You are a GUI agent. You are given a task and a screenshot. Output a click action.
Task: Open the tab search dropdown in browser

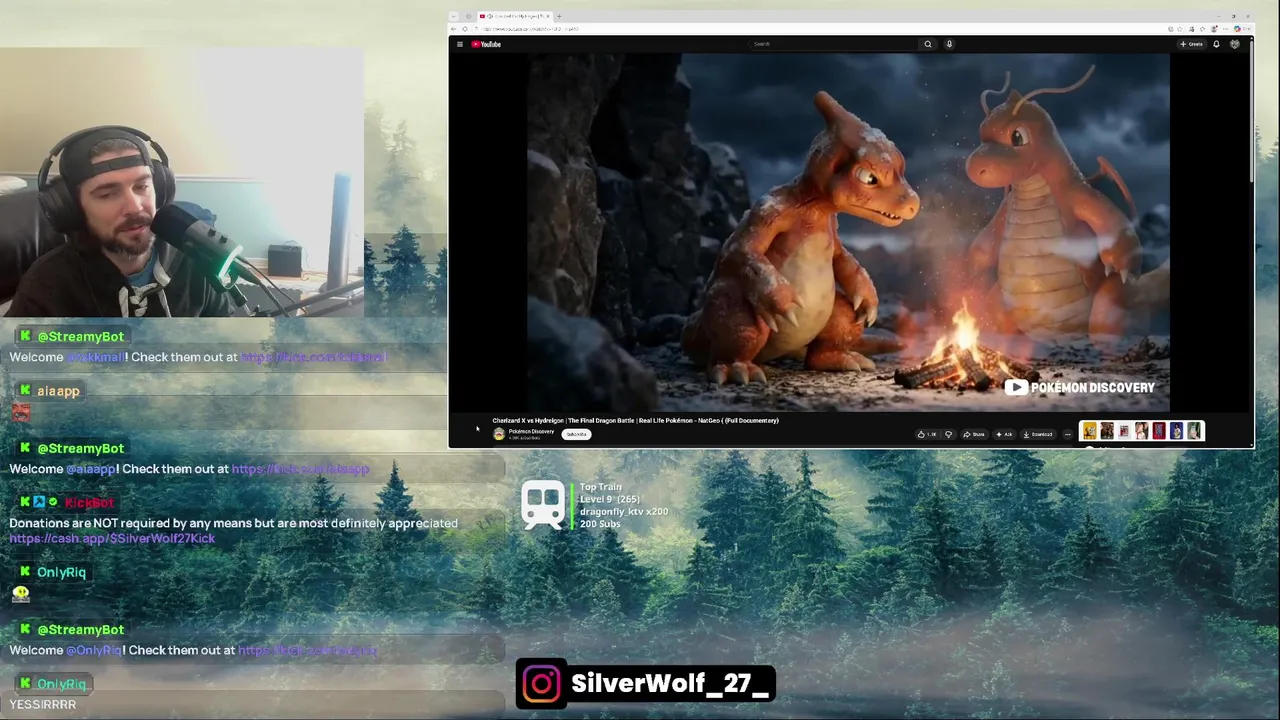(454, 16)
